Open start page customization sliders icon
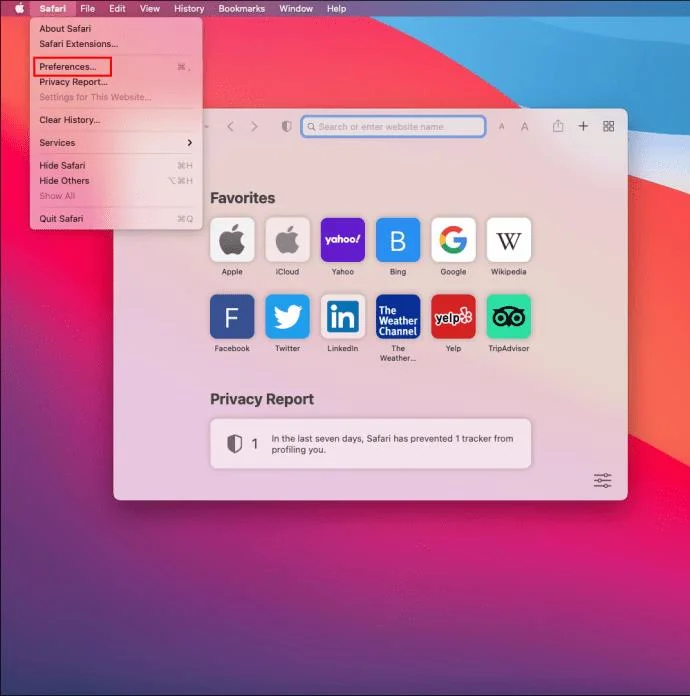 pyautogui.click(x=603, y=480)
